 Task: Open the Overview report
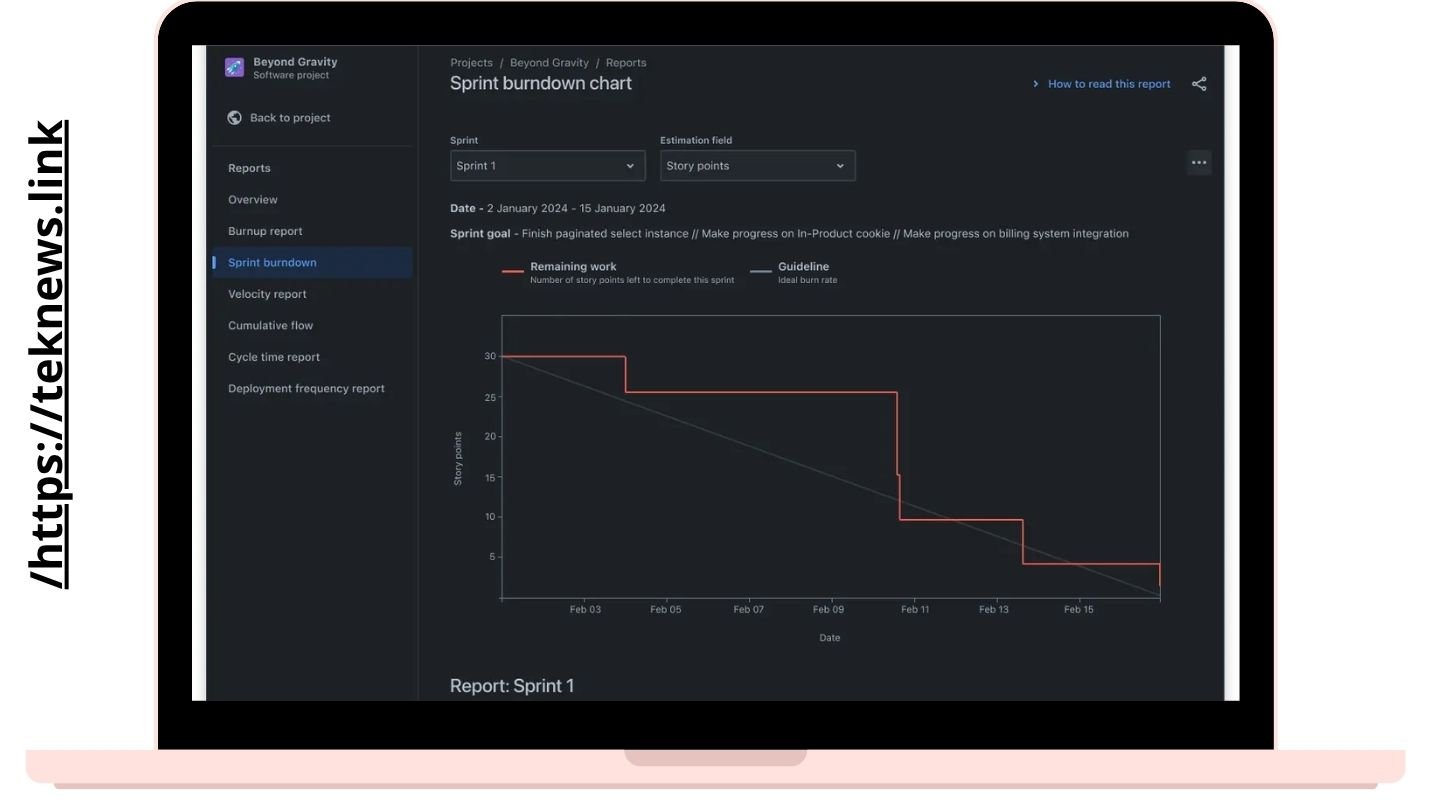(253, 200)
